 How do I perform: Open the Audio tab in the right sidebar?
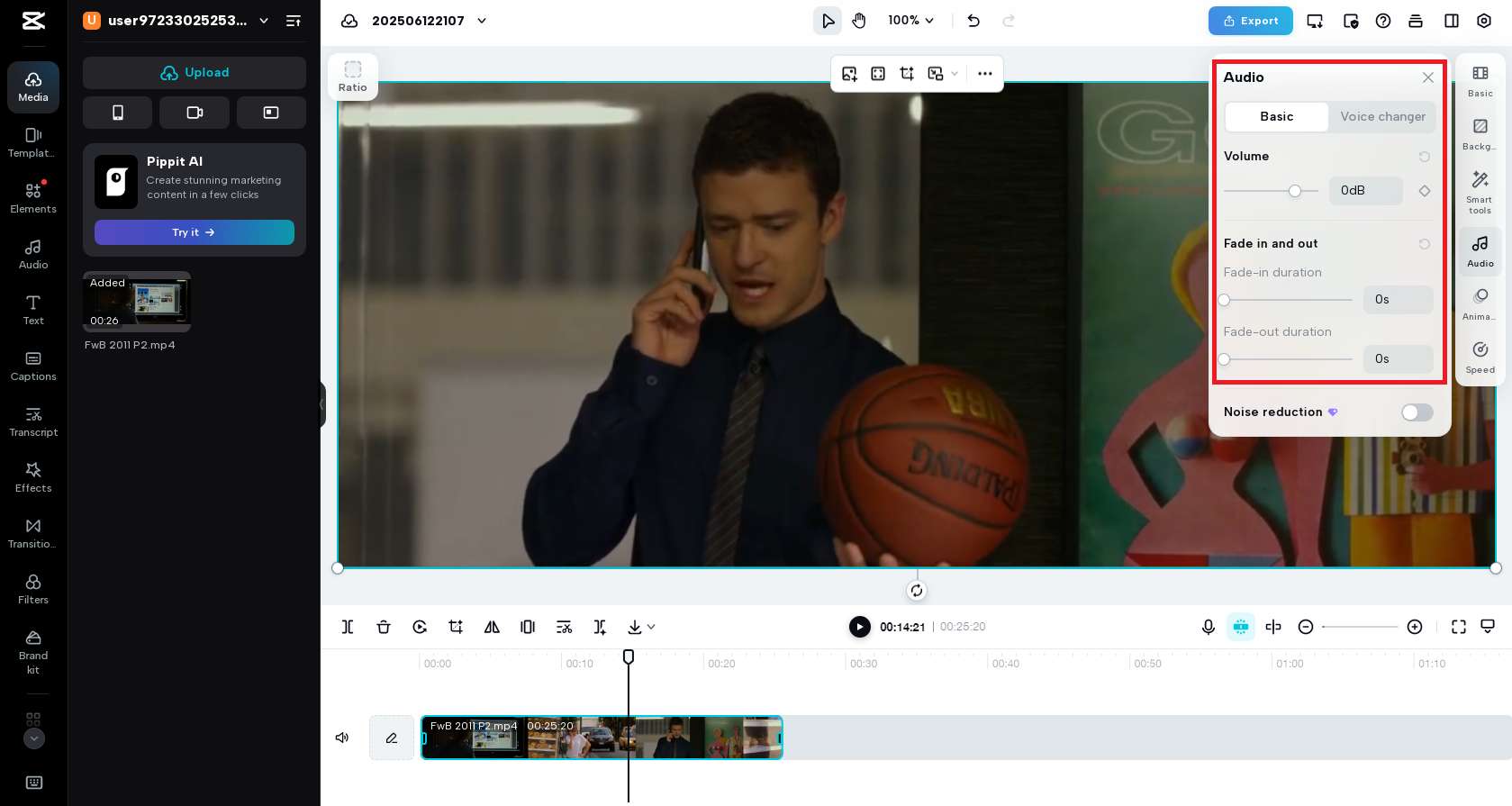(1480, 250)
